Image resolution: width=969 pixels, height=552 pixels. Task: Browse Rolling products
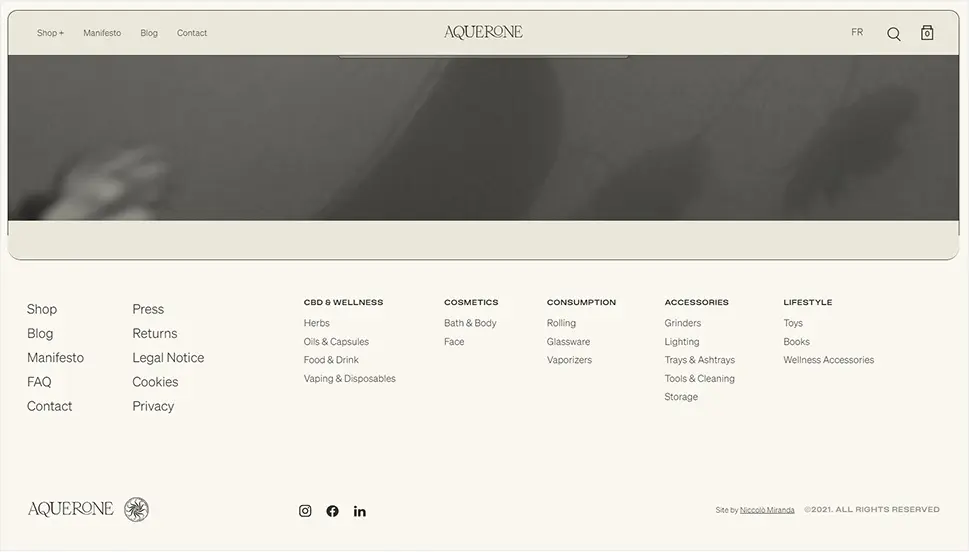tap(561, 323)
